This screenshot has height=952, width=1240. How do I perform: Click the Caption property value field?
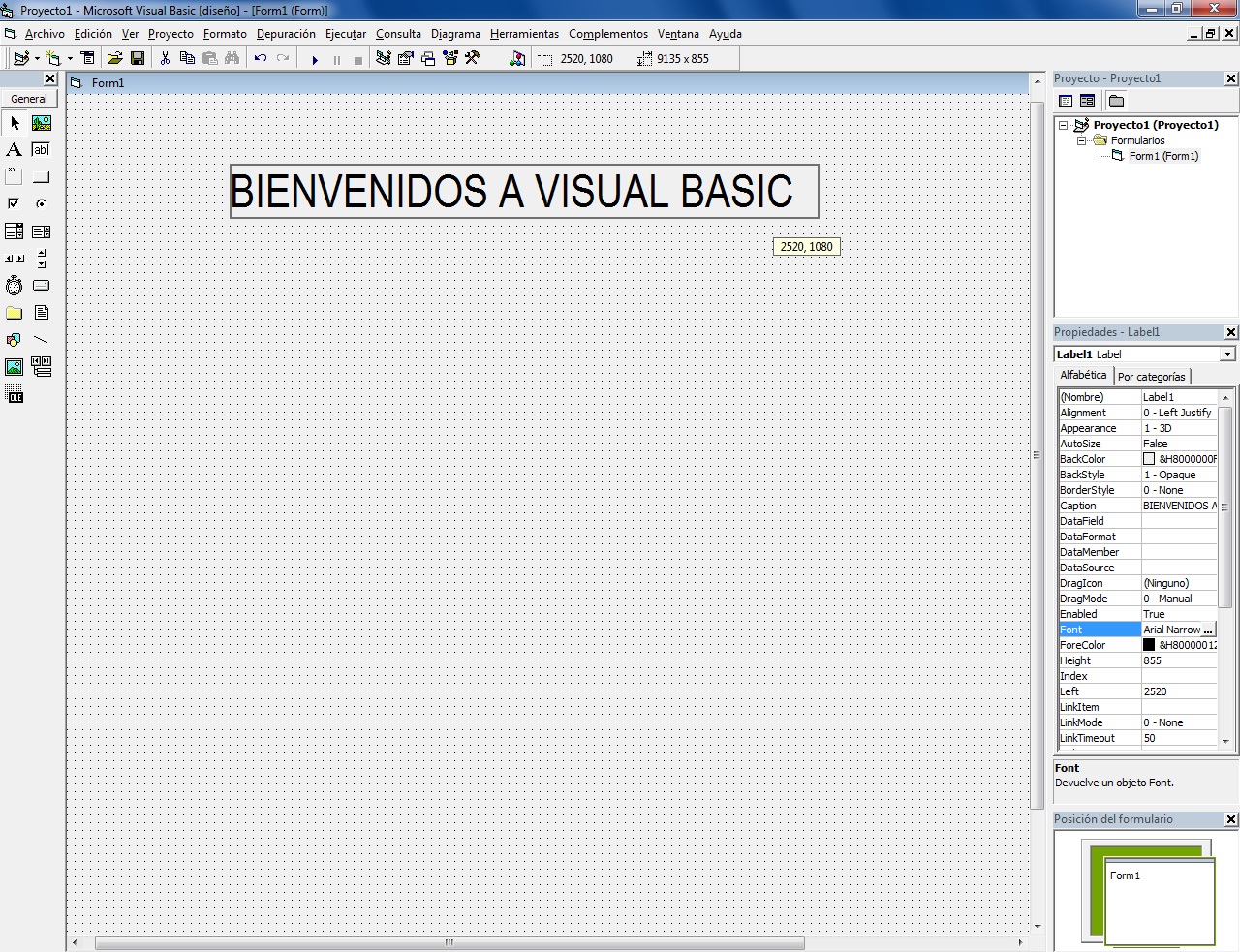point(1179,506)
